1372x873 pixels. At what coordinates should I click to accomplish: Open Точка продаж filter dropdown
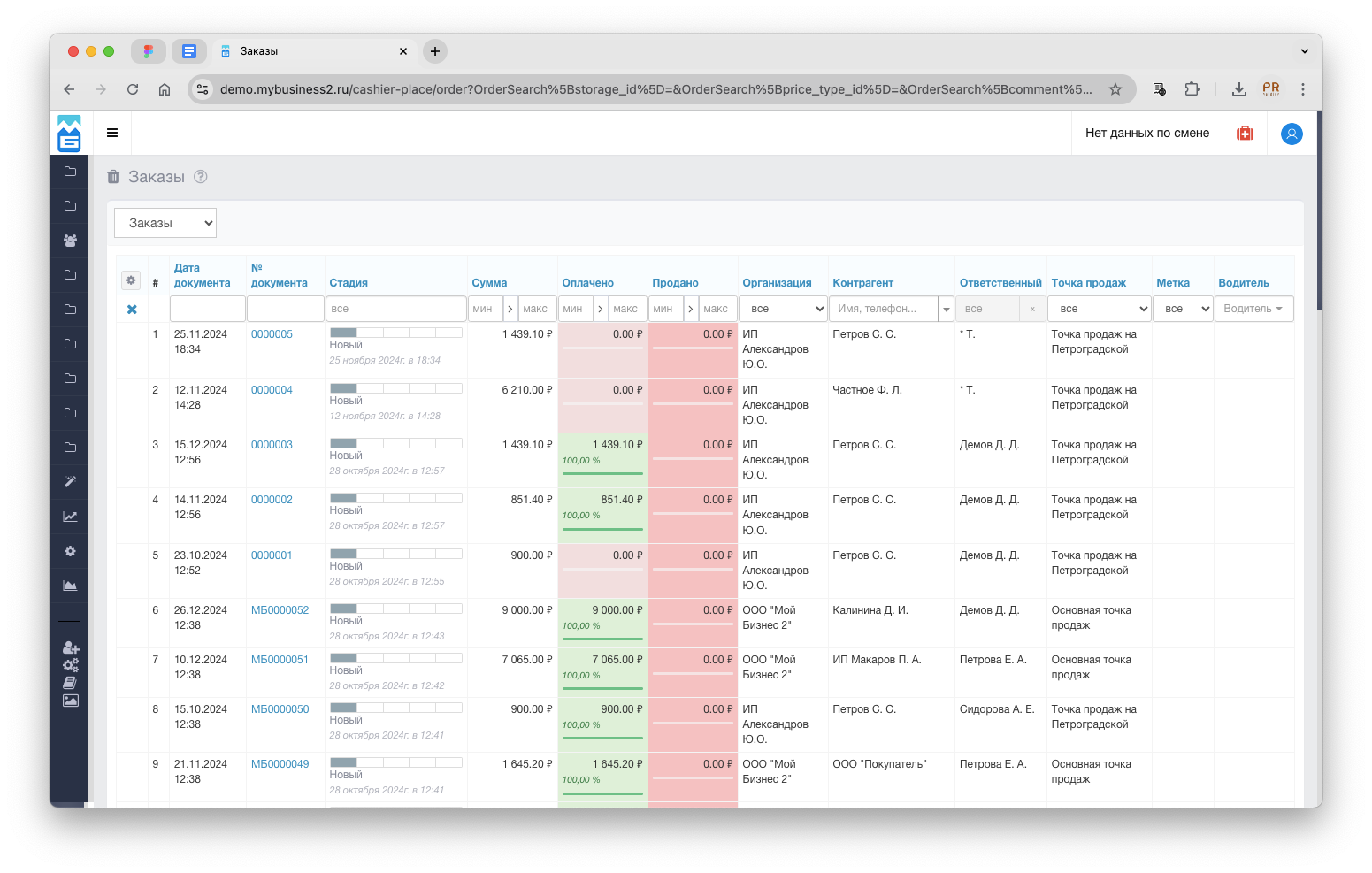tap(1099, 309)
